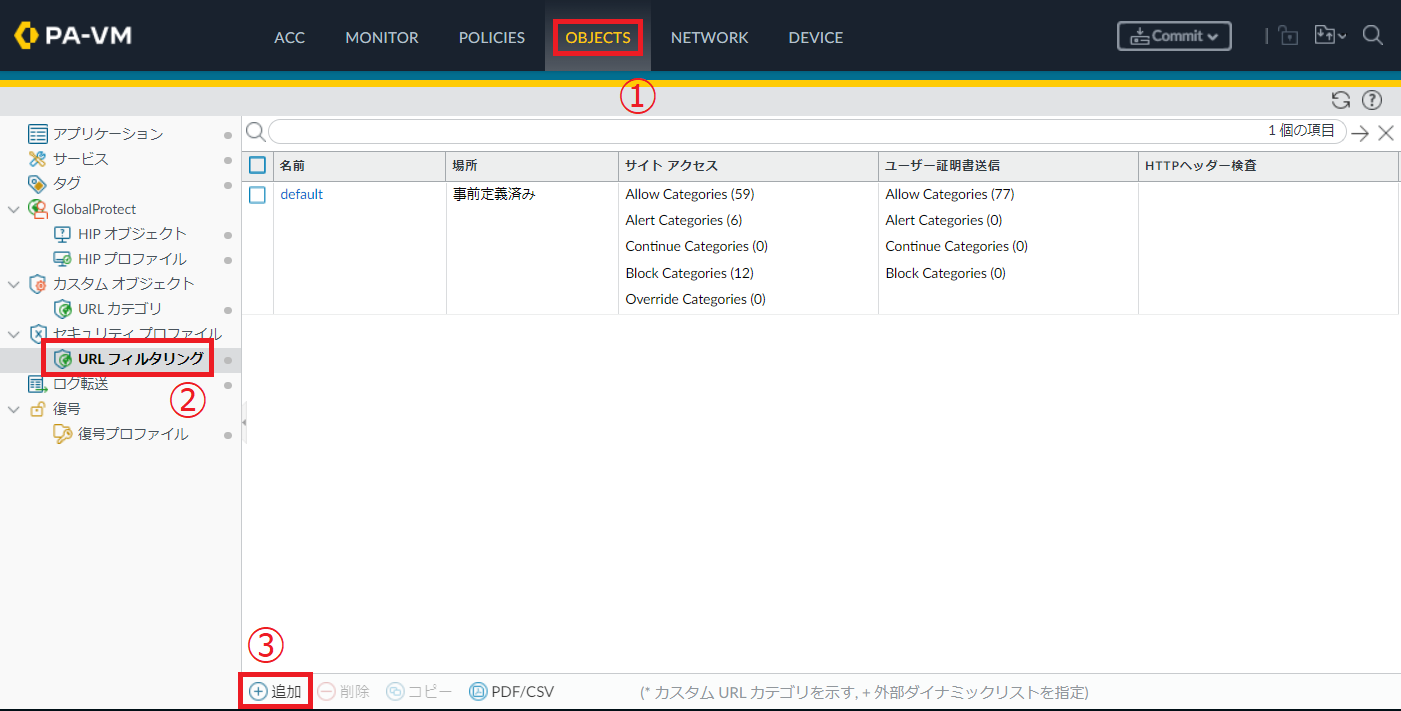
Task: Open help with the question mark icon
Action: (x=1372, y=100)
